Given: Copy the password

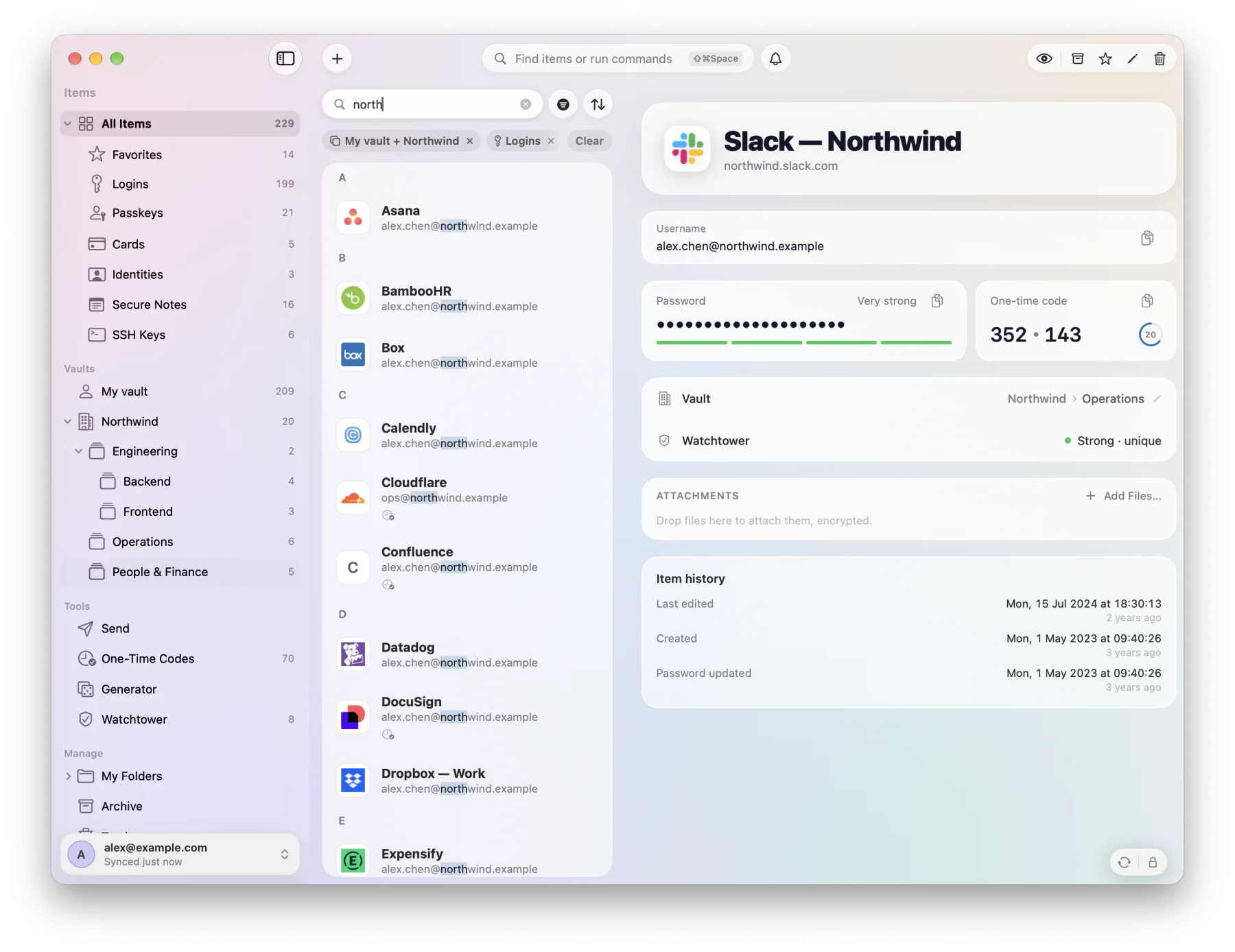Looking at the screenshot, I should coord(937,300).
